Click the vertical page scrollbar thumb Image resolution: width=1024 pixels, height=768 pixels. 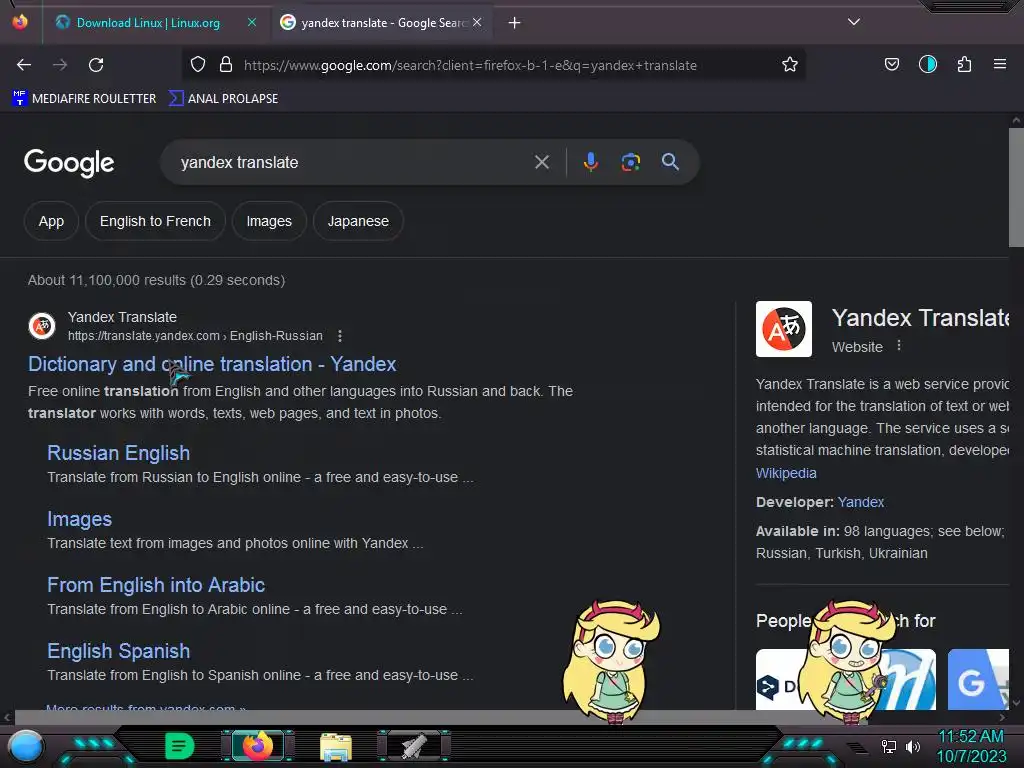(x=1016, y=187)
